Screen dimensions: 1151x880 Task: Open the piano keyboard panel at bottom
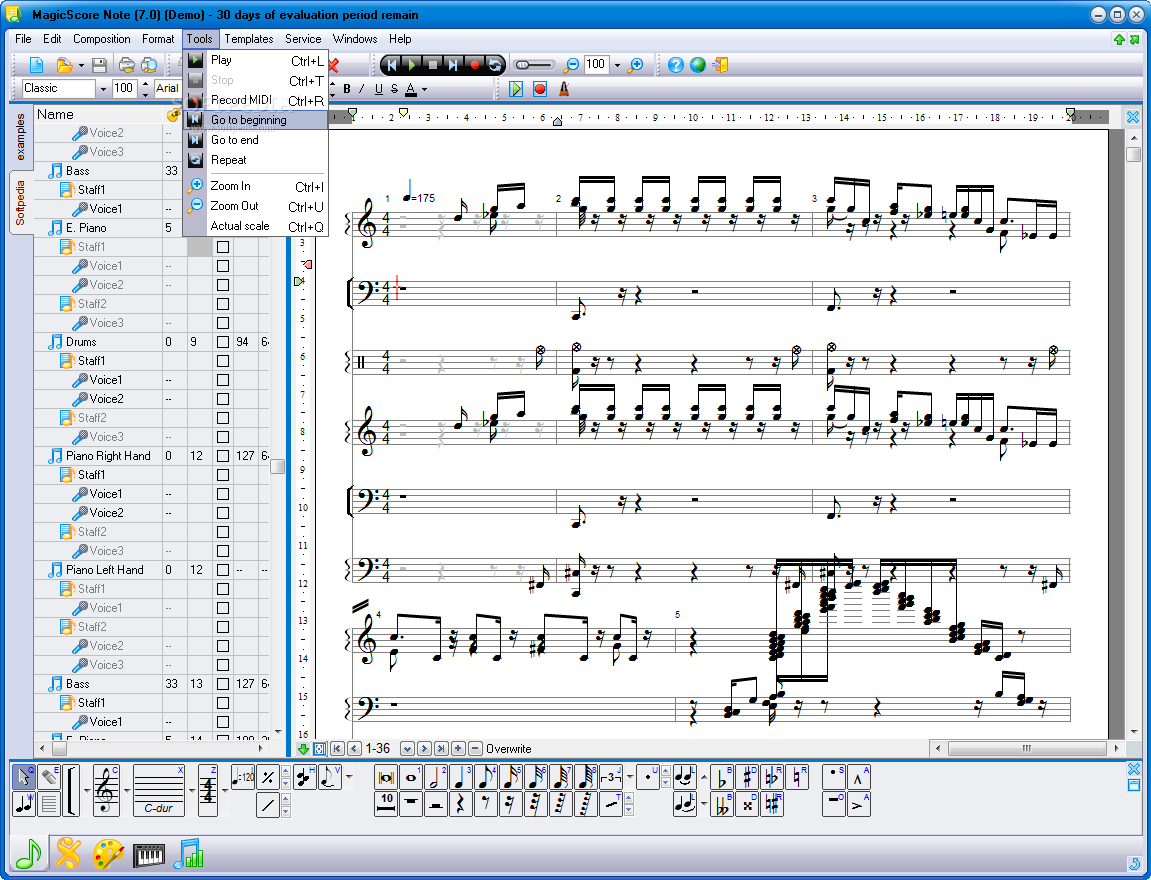(149, 855)
